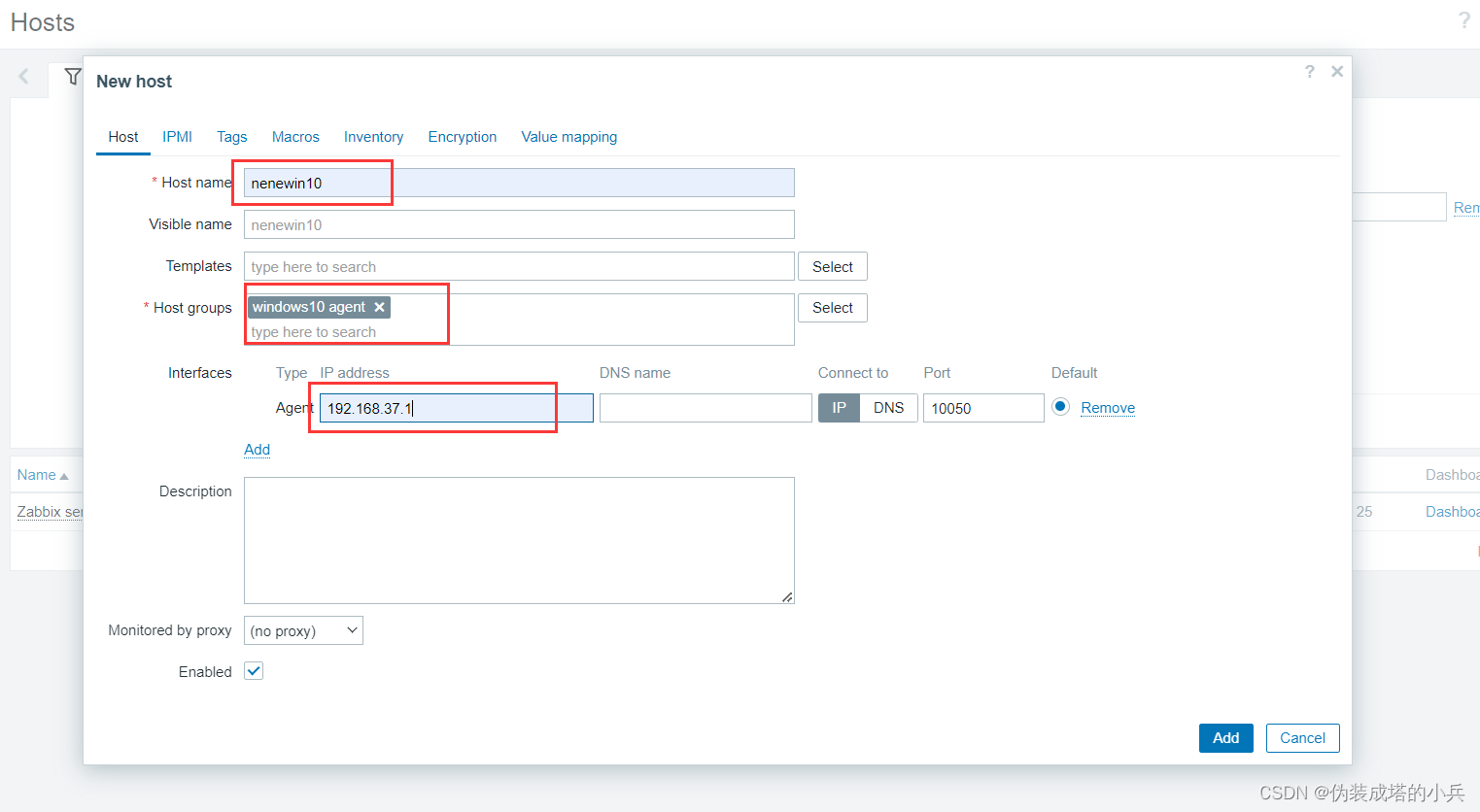Image resolution: width=1480 pixels, height=812 pixels.
Task: Choose IP under Connect to
Action: point(839,408)
